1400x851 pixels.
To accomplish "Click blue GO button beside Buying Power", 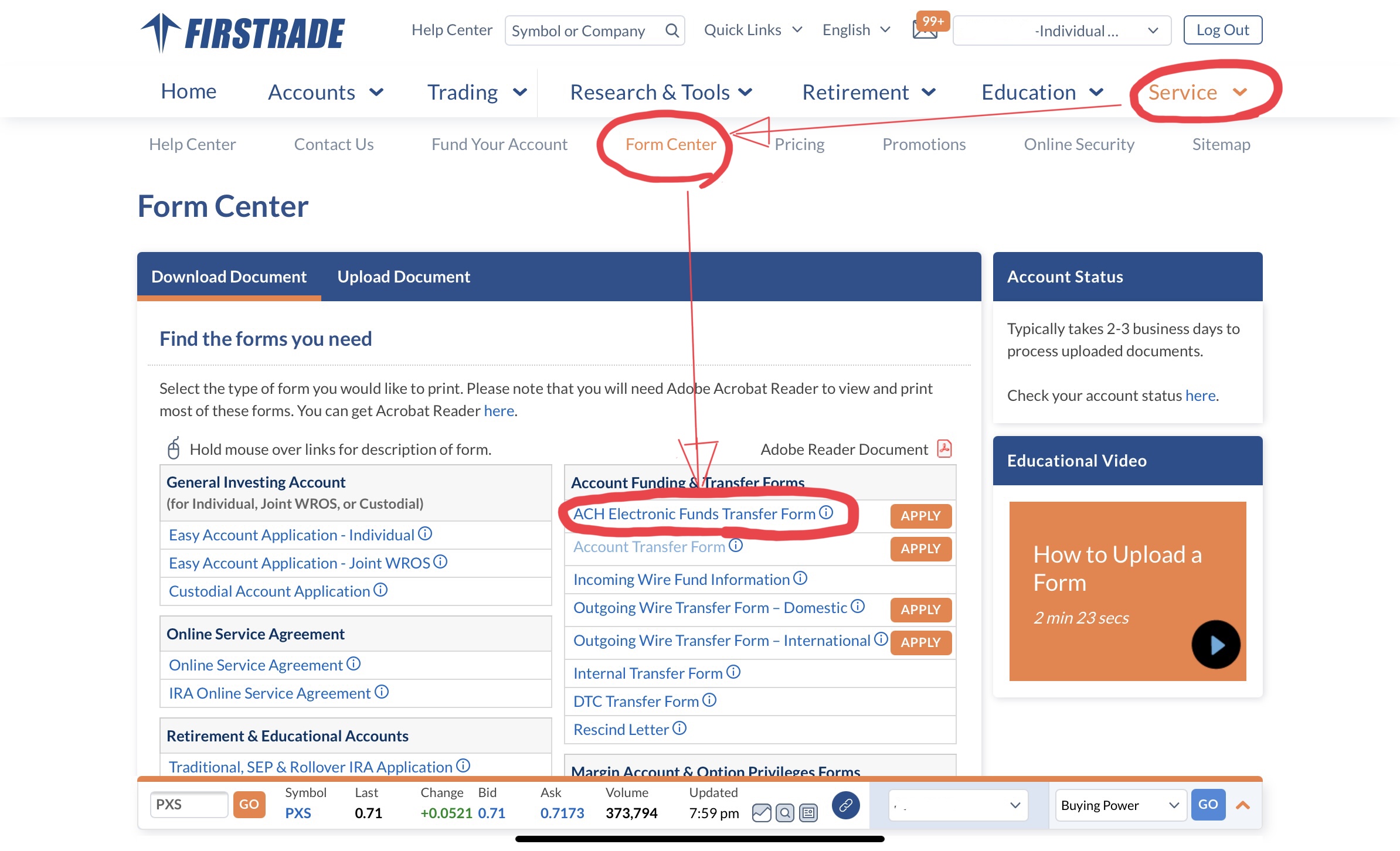I will point(1208,804).
